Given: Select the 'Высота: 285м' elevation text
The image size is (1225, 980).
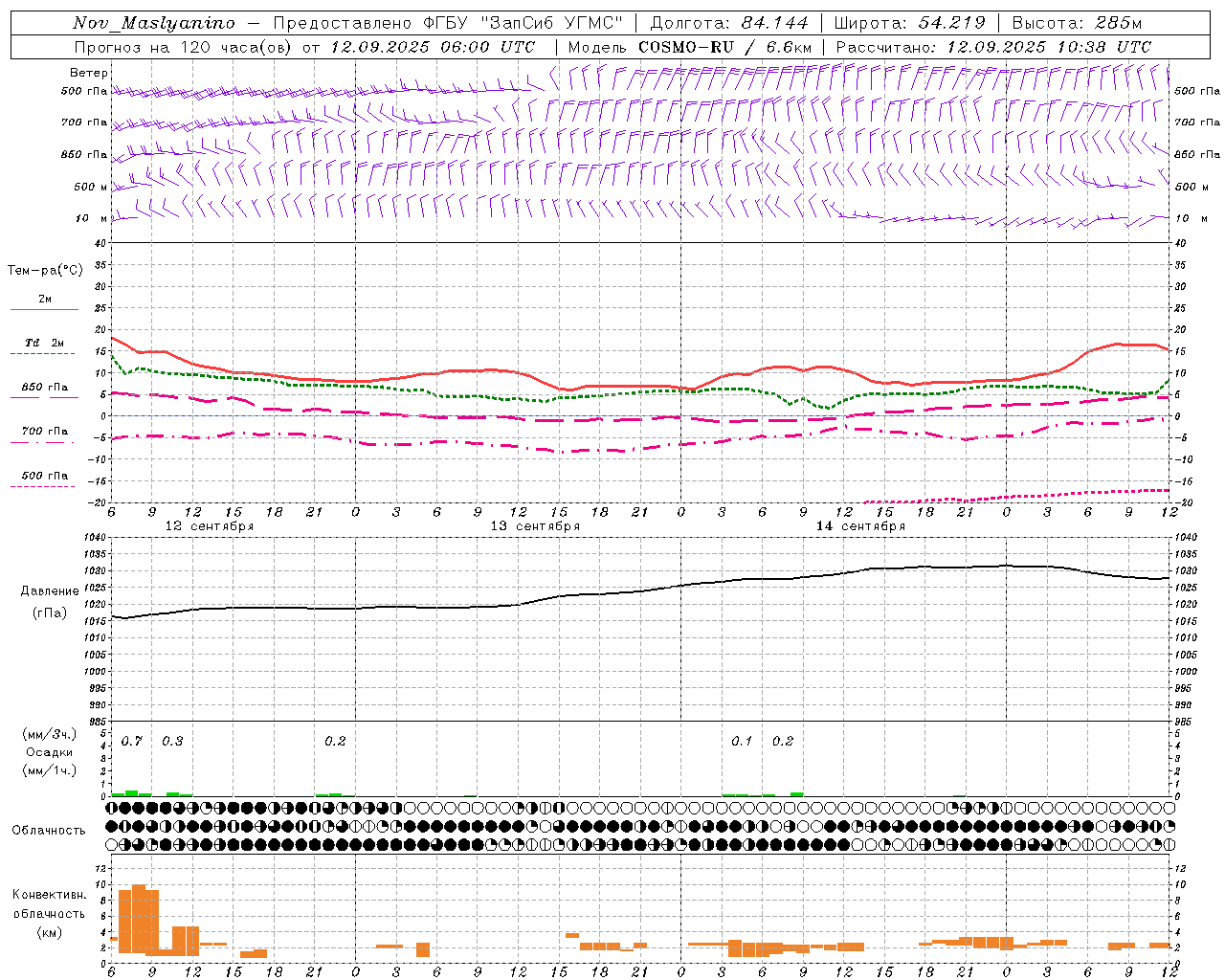Looking at the screenshot, I should [1077, 23].
